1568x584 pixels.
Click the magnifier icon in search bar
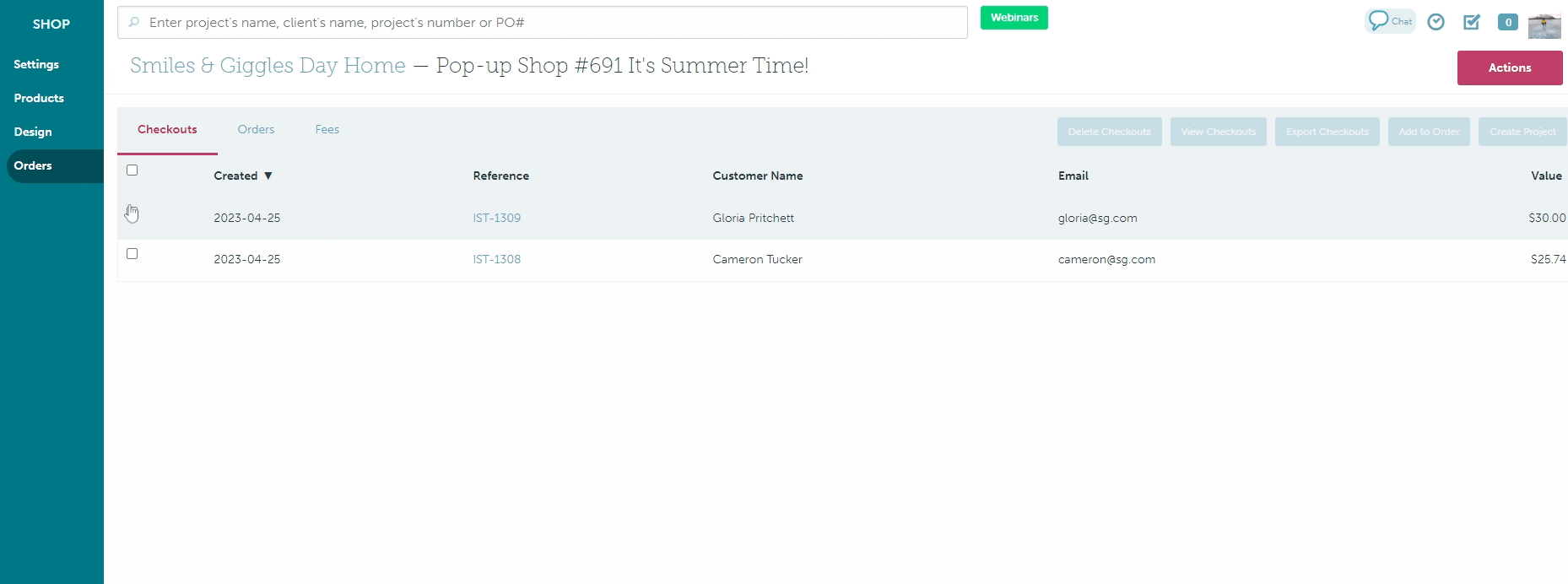pos(134,23)
